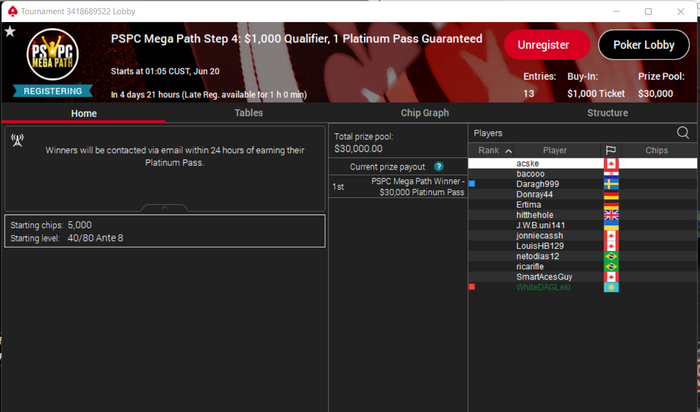This screenshot has height=412, width=700.
Task: Click the PSPC Mega Path logo
Action: click(53, 55)
